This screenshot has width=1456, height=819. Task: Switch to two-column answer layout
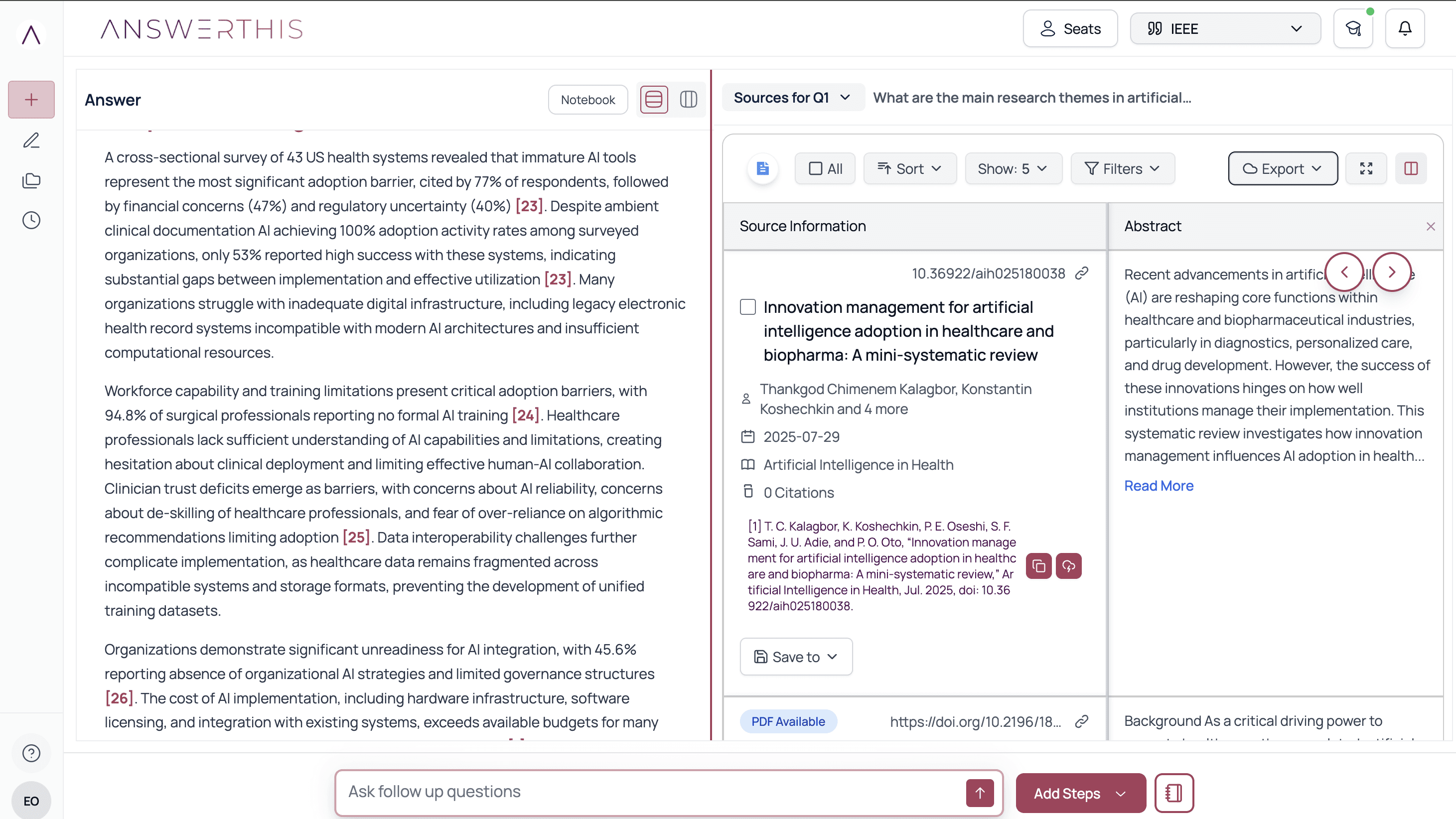(x=689, y=100)
